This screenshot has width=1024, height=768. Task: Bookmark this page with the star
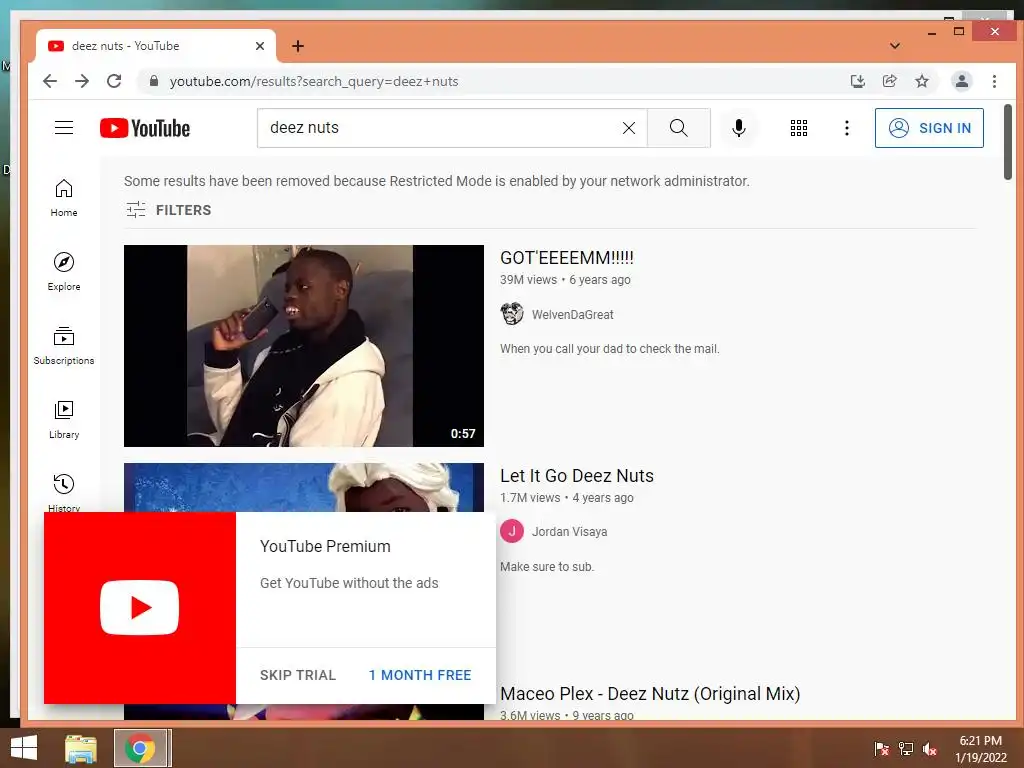tap(921, 81)
